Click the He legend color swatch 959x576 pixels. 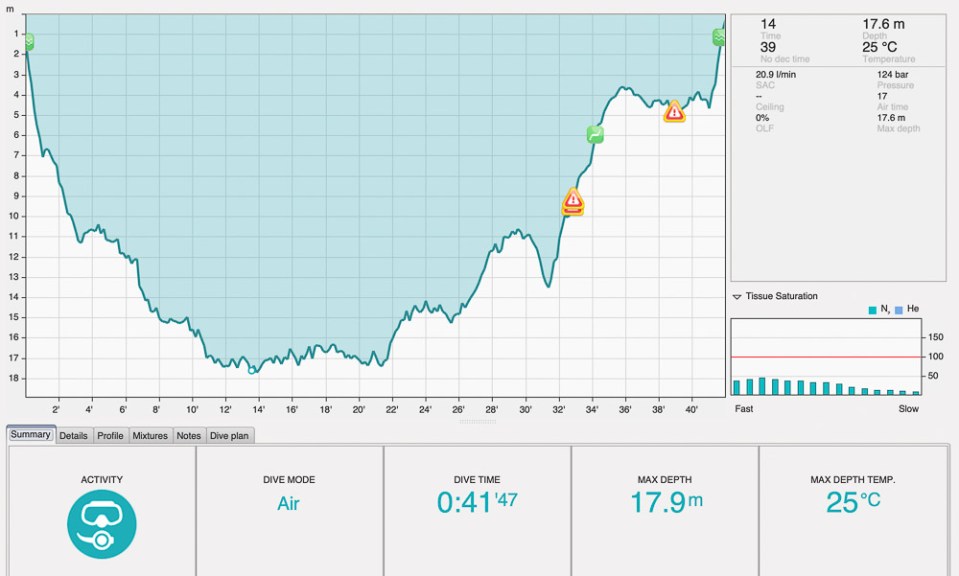pos(898,310)
